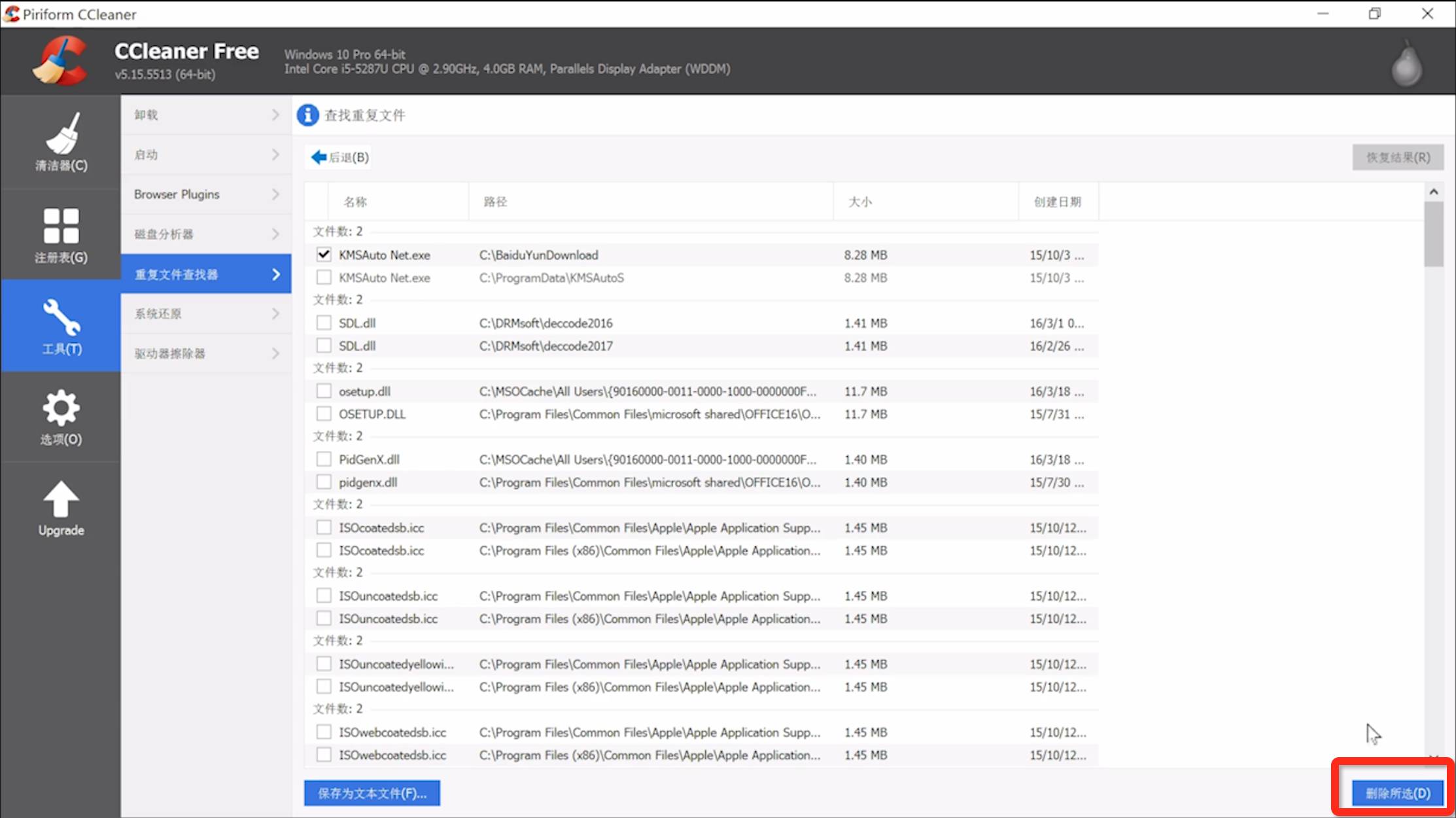Check ISOcoatedsb.icc in Program Files\Common Files checkbox

tap(324, 527)
